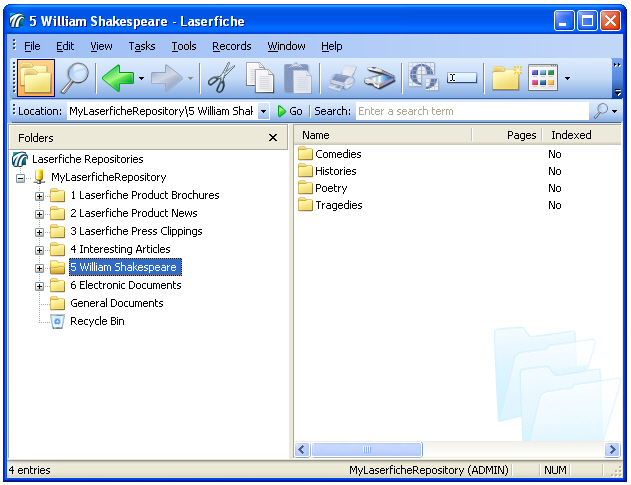Open the Window menu

[x=287, y=46]
